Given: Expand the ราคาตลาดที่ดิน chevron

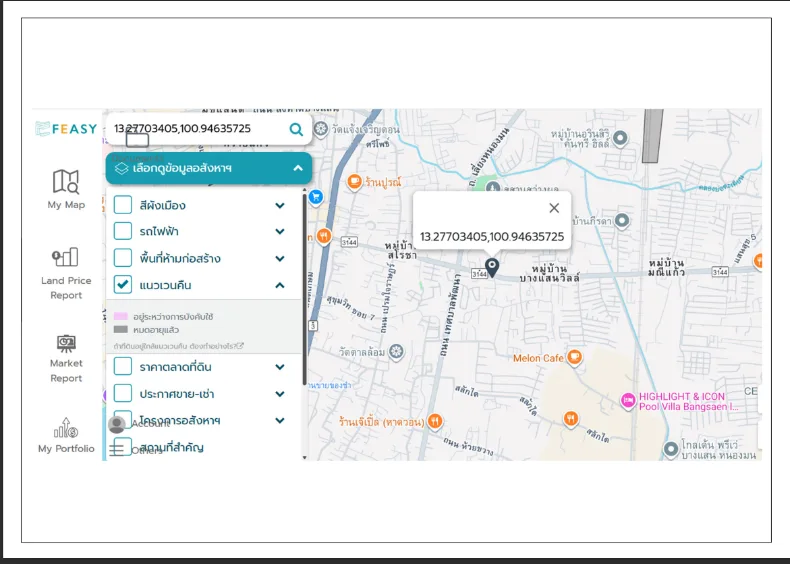Looking at the screenshot, I should (280, 367).
